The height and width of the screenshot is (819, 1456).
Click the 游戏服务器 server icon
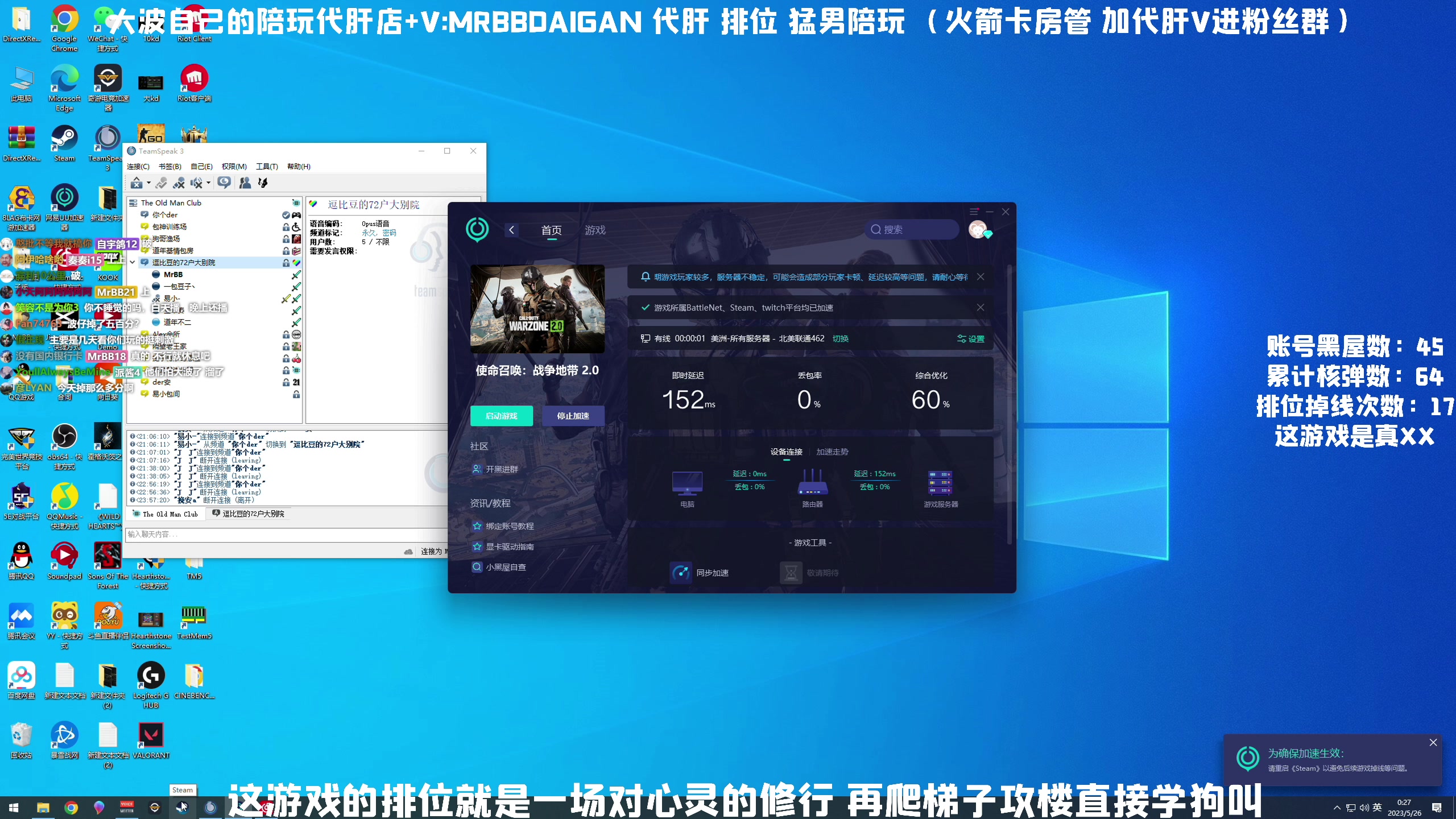(940, 483)
